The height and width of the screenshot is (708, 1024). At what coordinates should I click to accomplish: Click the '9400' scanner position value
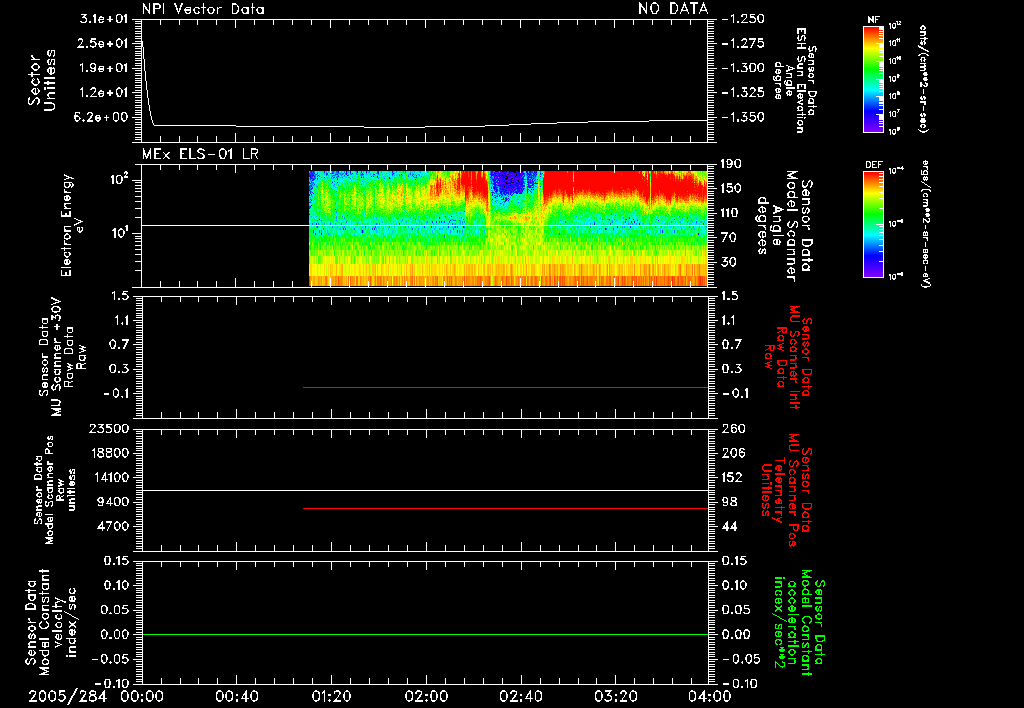coord(114,502)
